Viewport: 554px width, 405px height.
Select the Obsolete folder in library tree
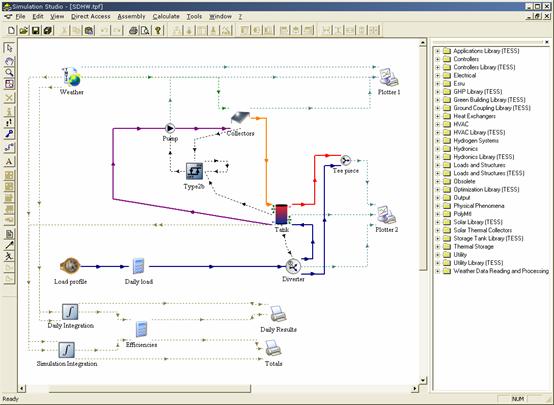pyautogui.click(x=464, y=181)
